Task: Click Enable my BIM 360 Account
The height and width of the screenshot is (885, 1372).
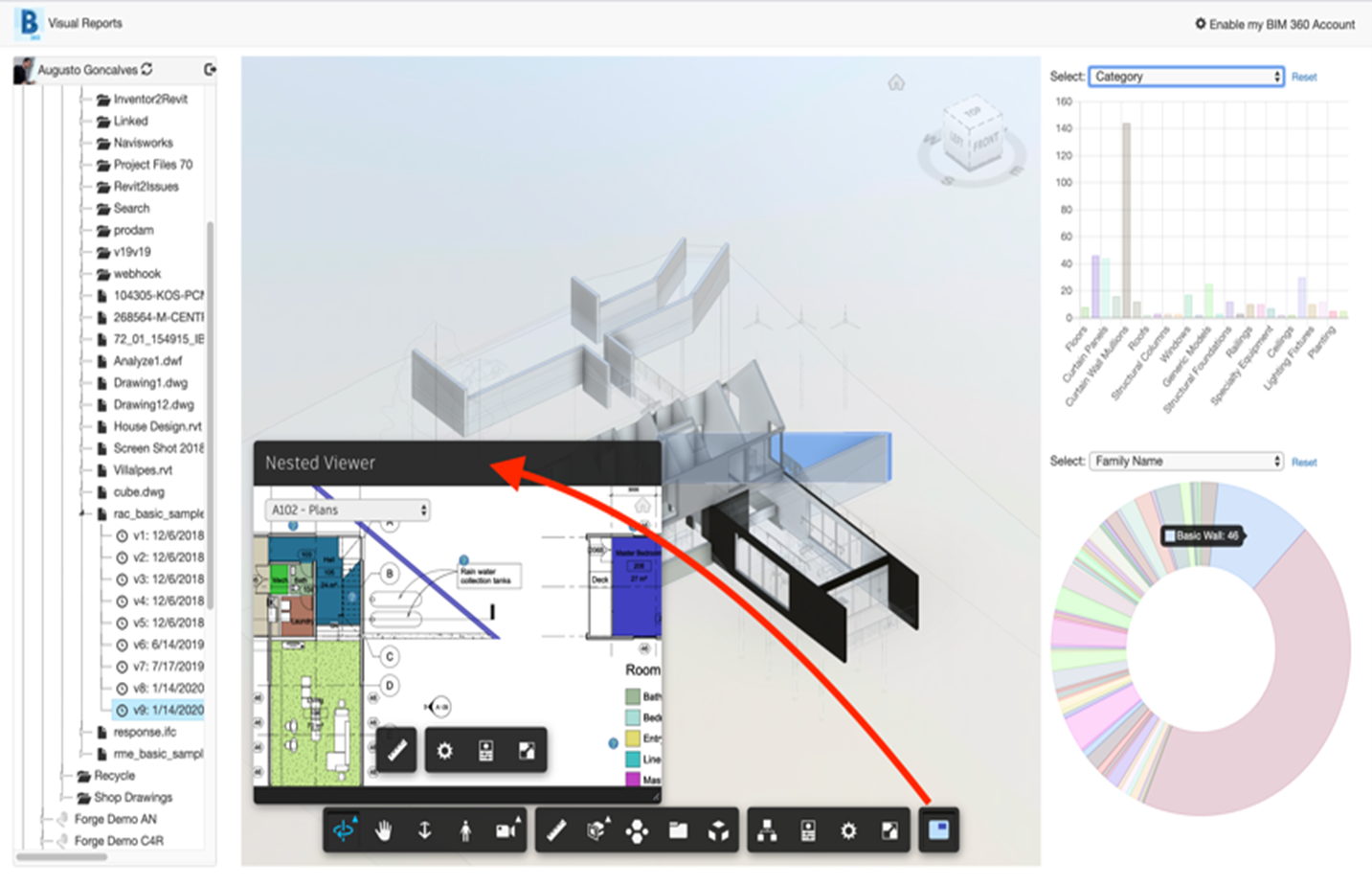Action: pos(1276,25)
